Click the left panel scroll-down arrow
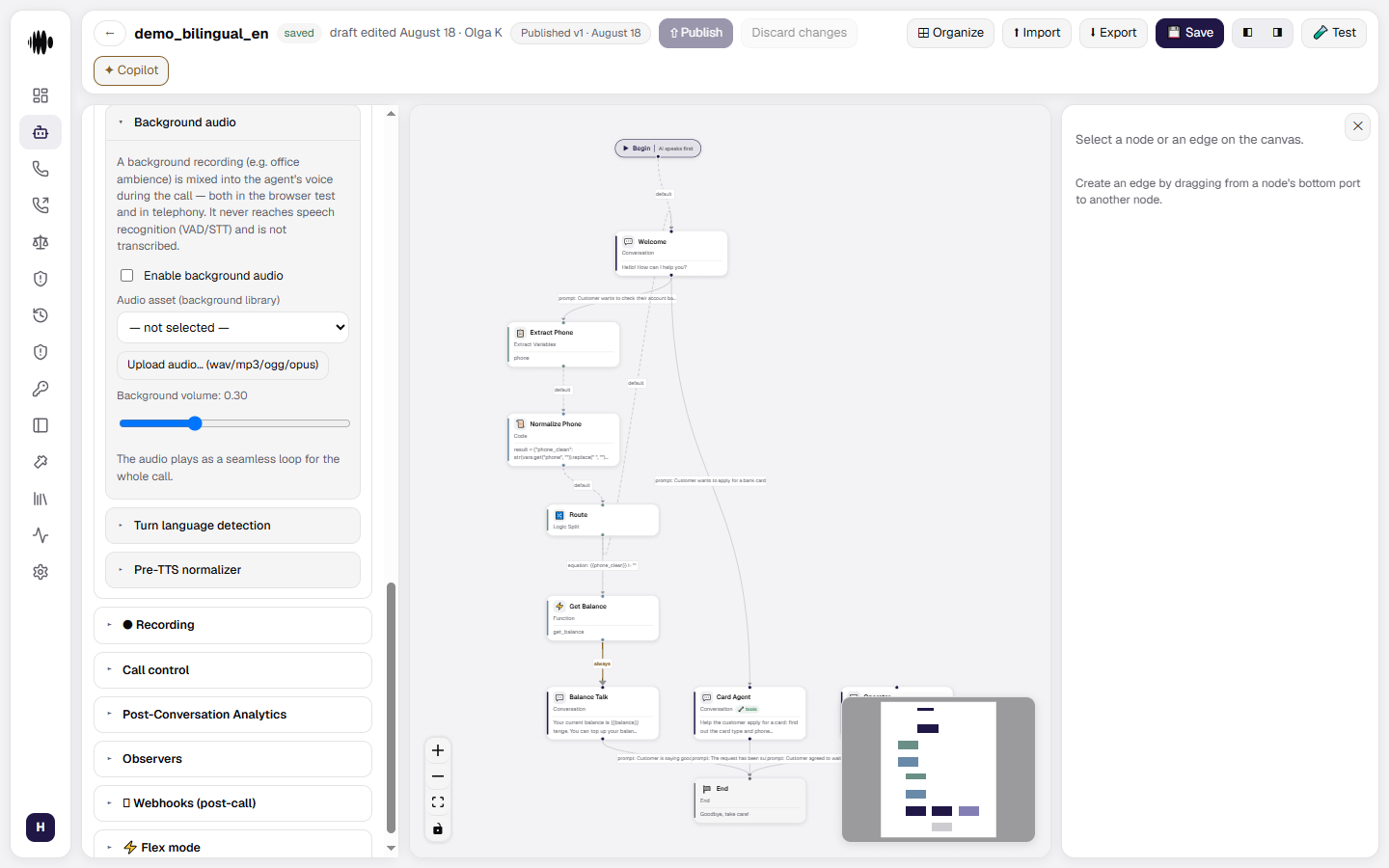 (x=391, y=849)
